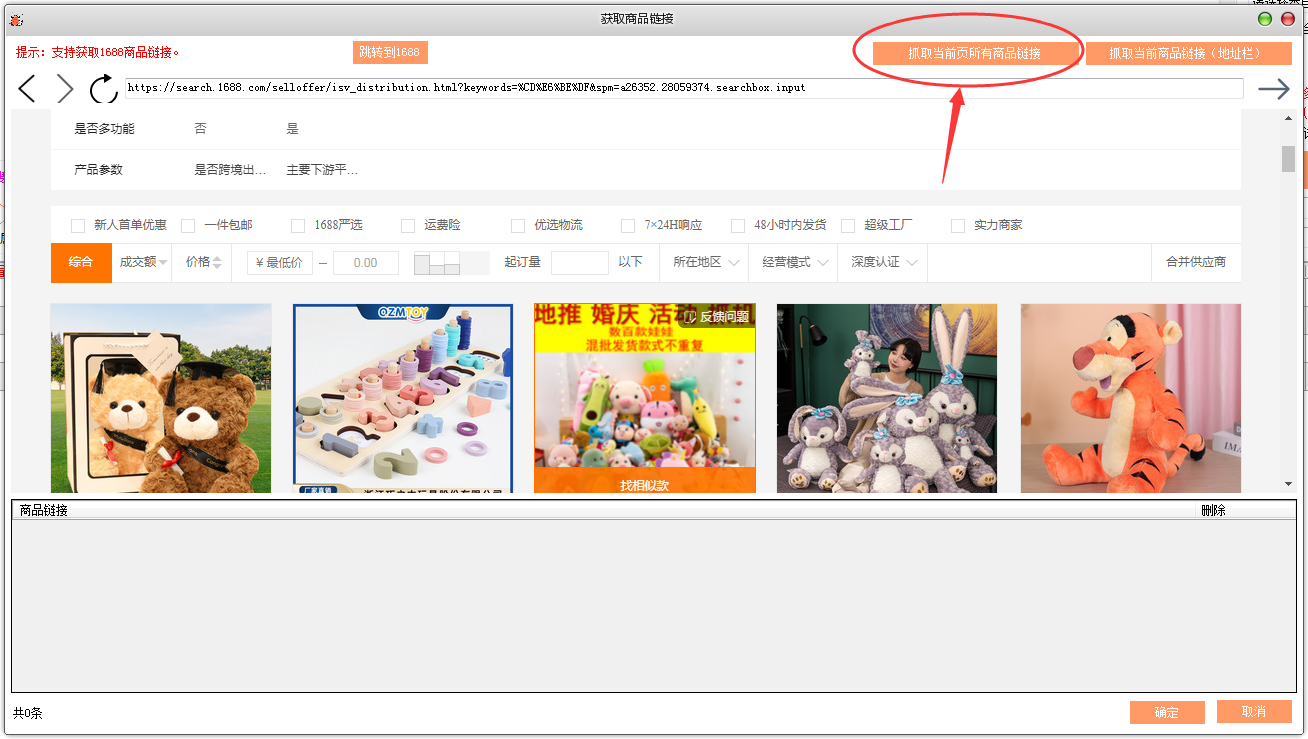Image resolution: width=1308 pixels, height=739 pixels.
Task: Check the 一件包邮 checkbox
Action: (188, 226)
